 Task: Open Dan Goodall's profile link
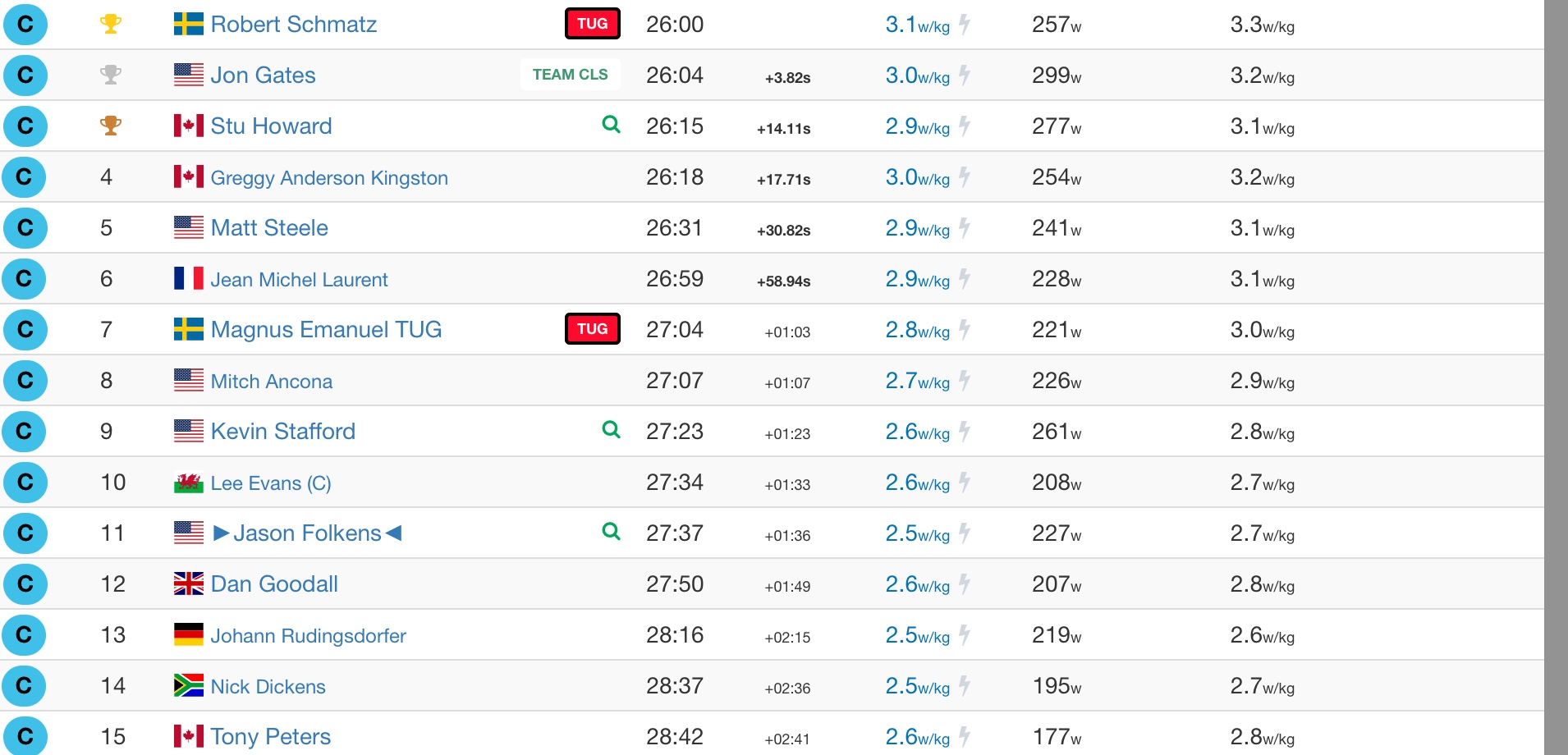(x=274, y=584)
